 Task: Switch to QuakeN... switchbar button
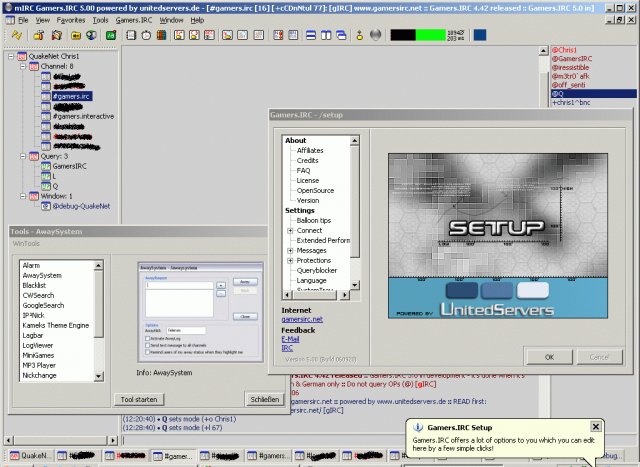31,456
